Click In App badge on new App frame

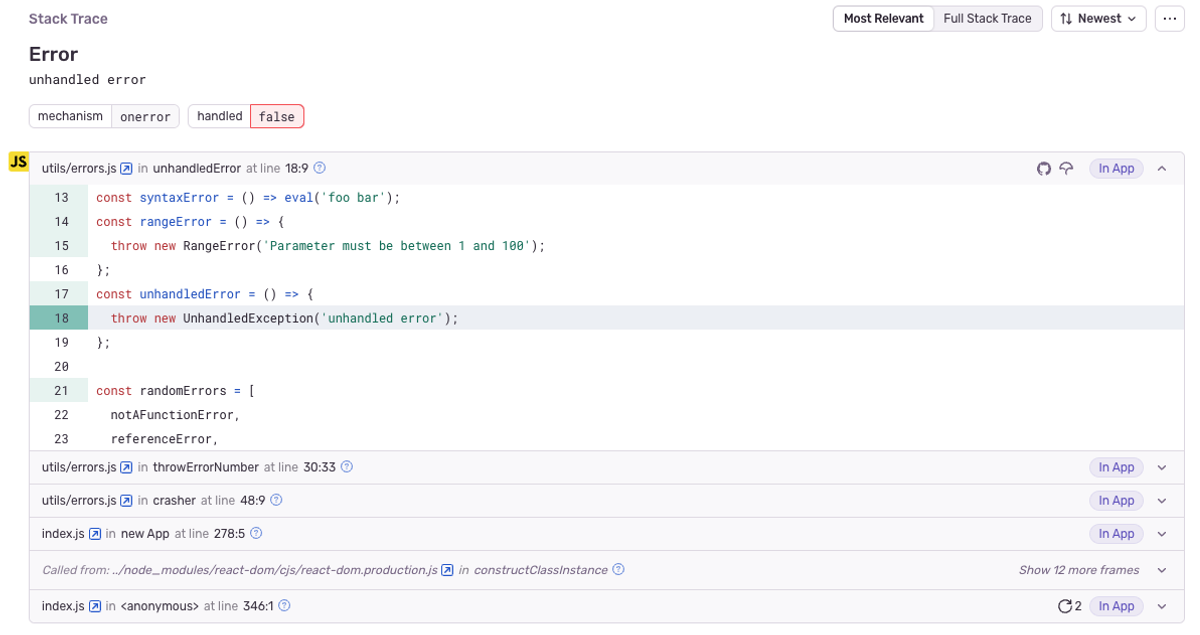coord(1116,534)
